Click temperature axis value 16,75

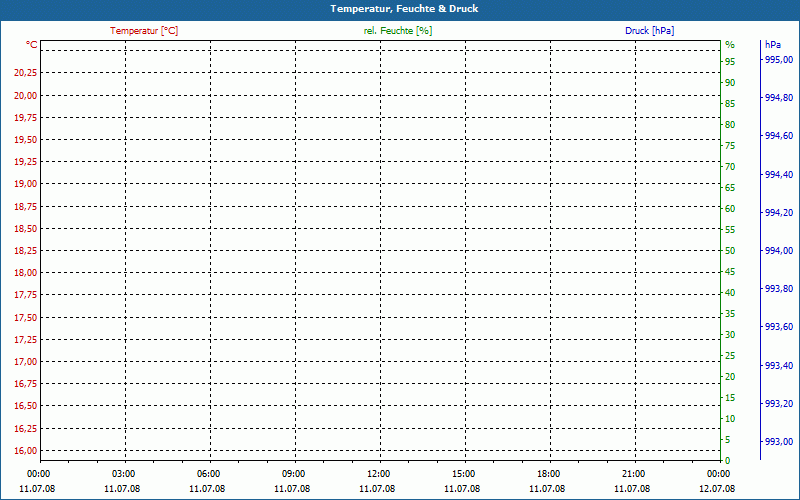(x=26, y=384)
